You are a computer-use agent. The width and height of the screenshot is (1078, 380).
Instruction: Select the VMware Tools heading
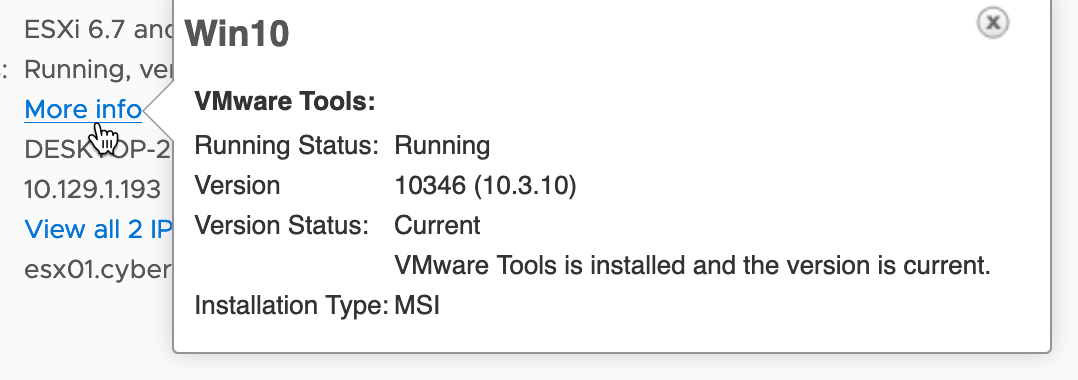point(285,102)
